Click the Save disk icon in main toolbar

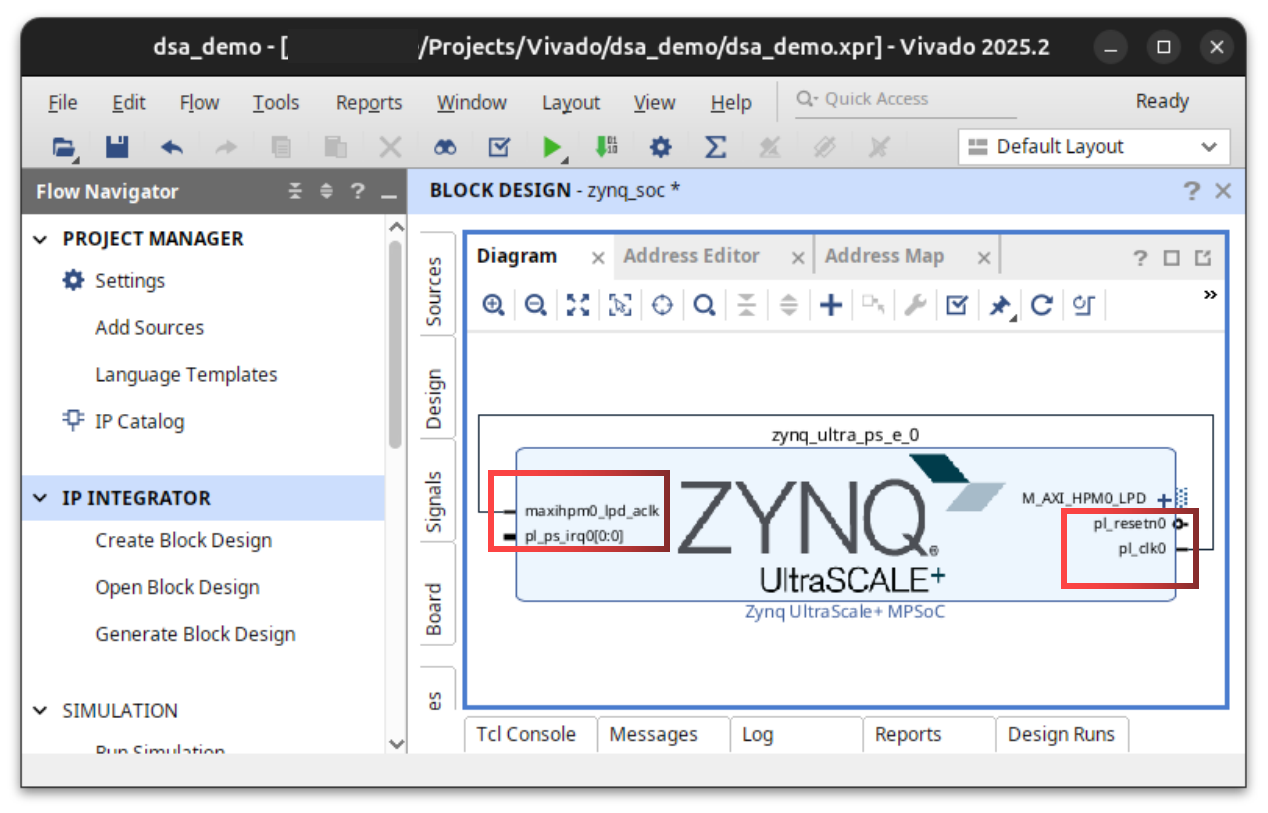118,147
